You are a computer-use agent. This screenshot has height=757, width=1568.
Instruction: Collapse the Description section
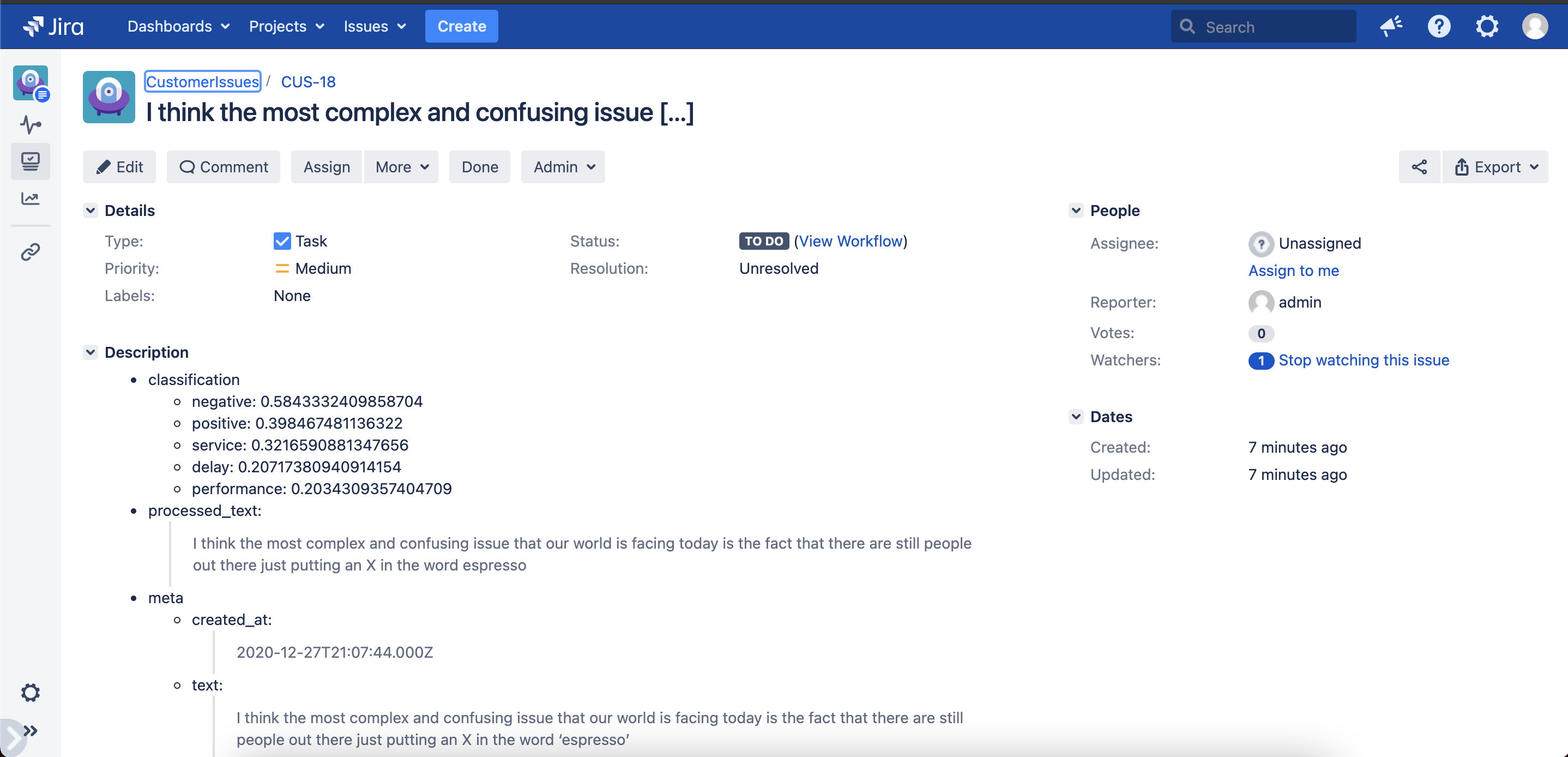click(91, 353)
